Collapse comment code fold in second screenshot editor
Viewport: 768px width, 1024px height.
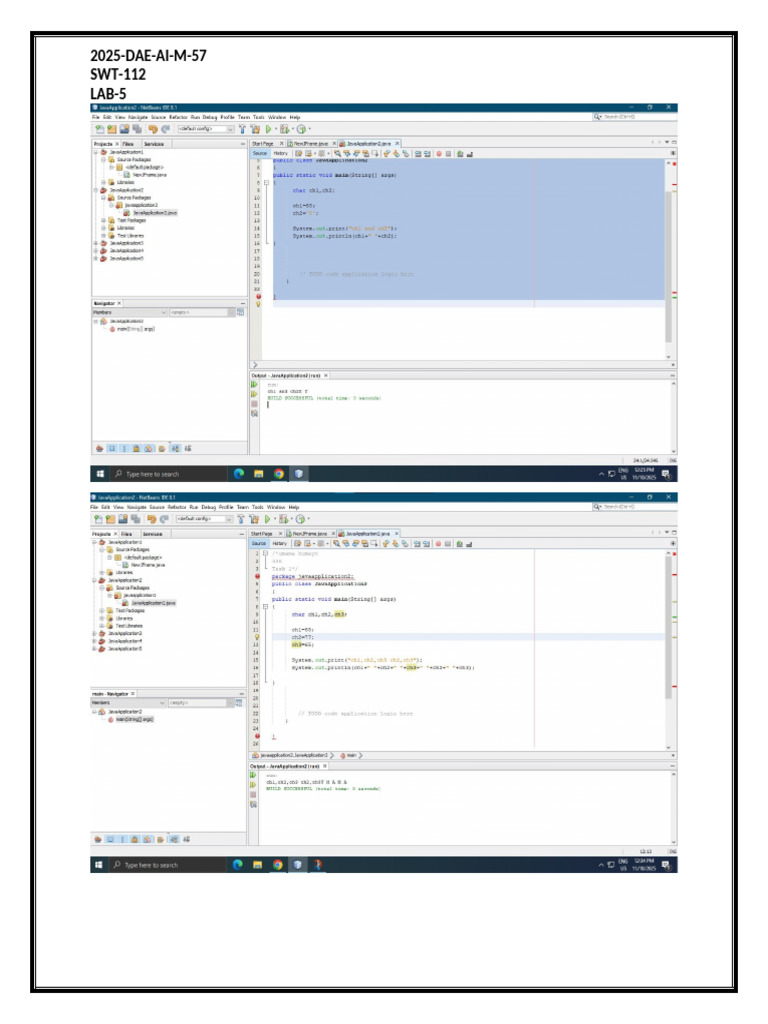click(x=265, y=553)
